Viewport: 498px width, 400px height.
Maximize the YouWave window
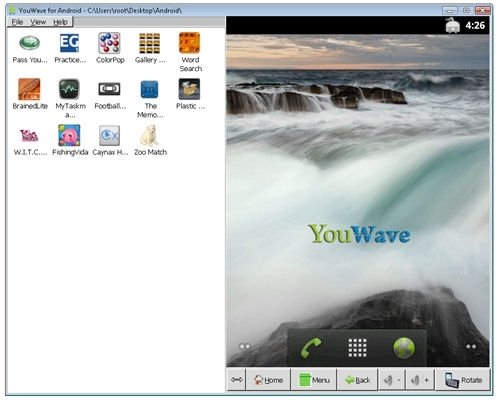(466, 11)
